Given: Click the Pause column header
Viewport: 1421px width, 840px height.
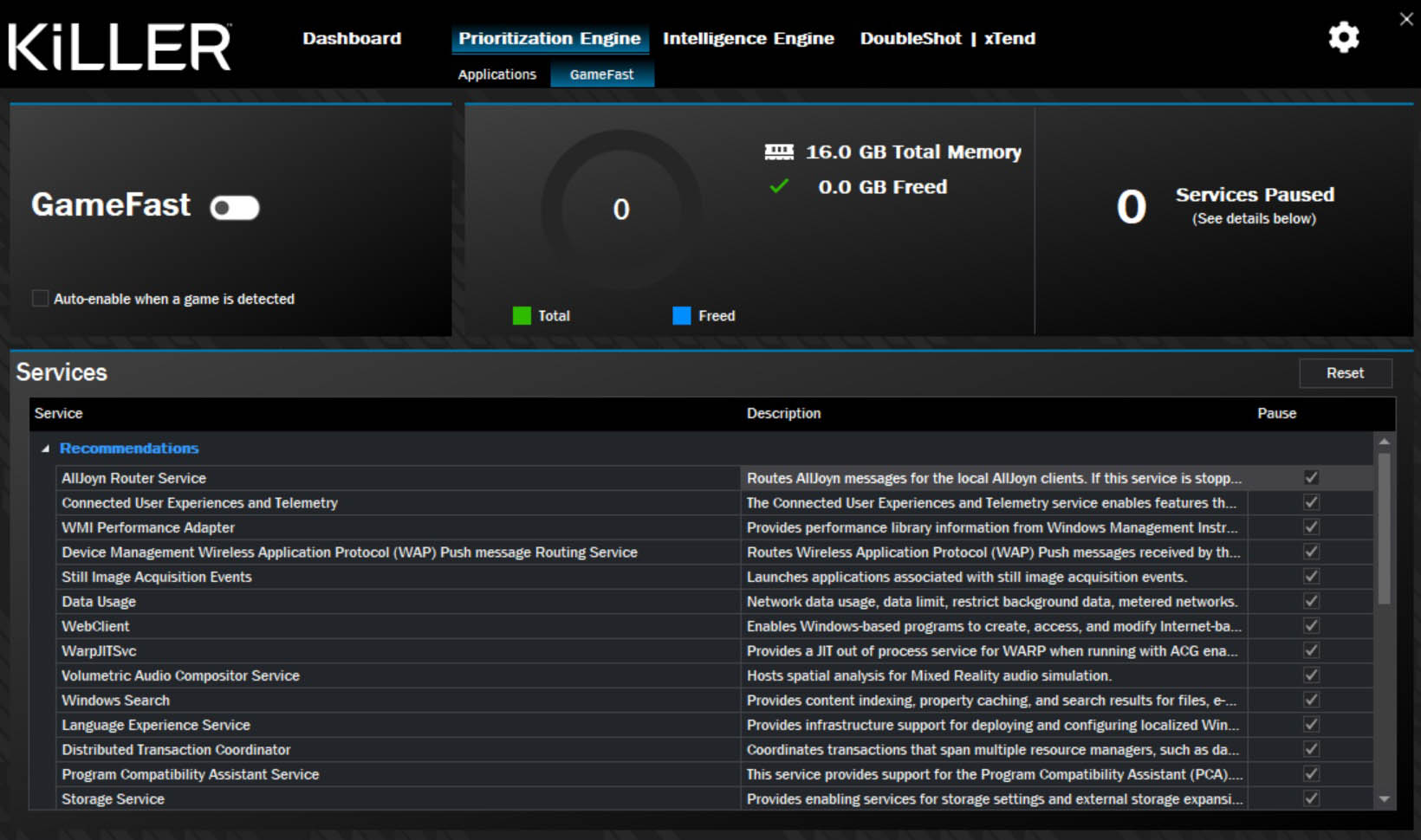Looking at the screenshot, I should pyautogui.click(x=1276, y=414).
